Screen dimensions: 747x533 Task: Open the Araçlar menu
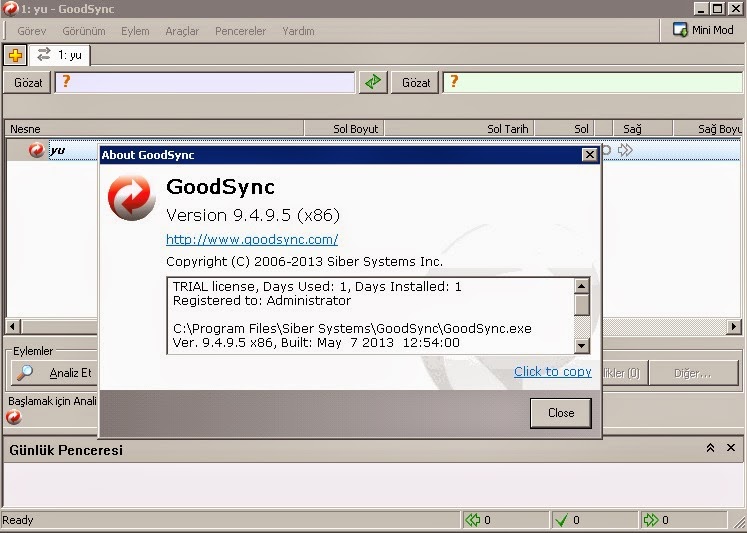tap(182, 31)
